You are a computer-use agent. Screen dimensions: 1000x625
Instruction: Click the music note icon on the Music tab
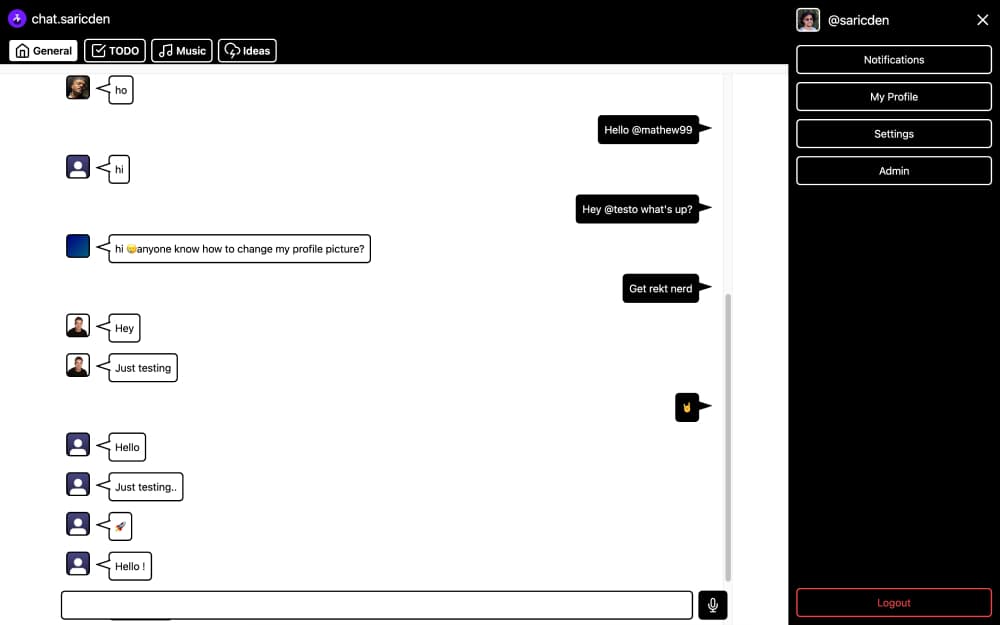pyautogui.click(x=164, y=50)
